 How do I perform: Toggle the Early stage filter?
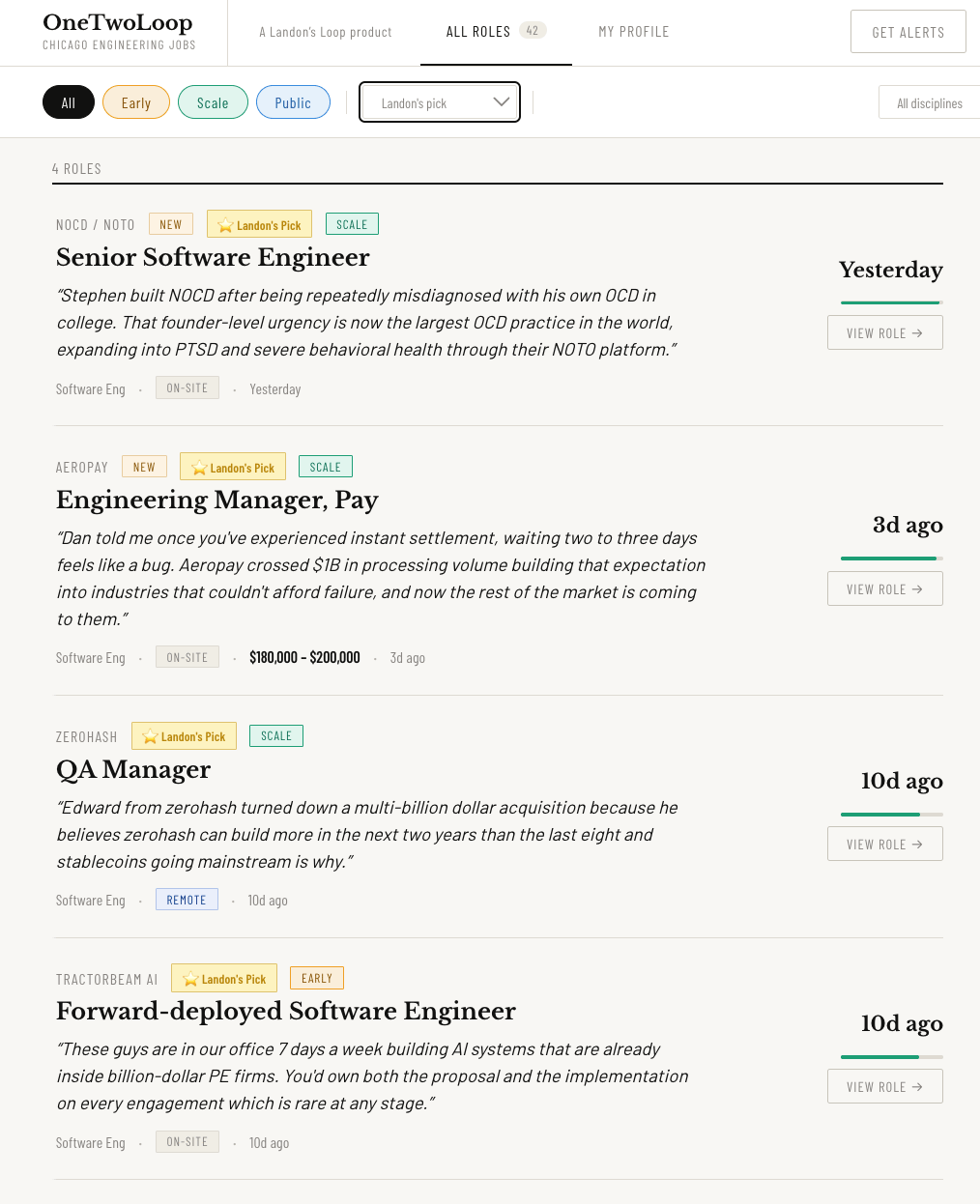click(x=136, y=102)
